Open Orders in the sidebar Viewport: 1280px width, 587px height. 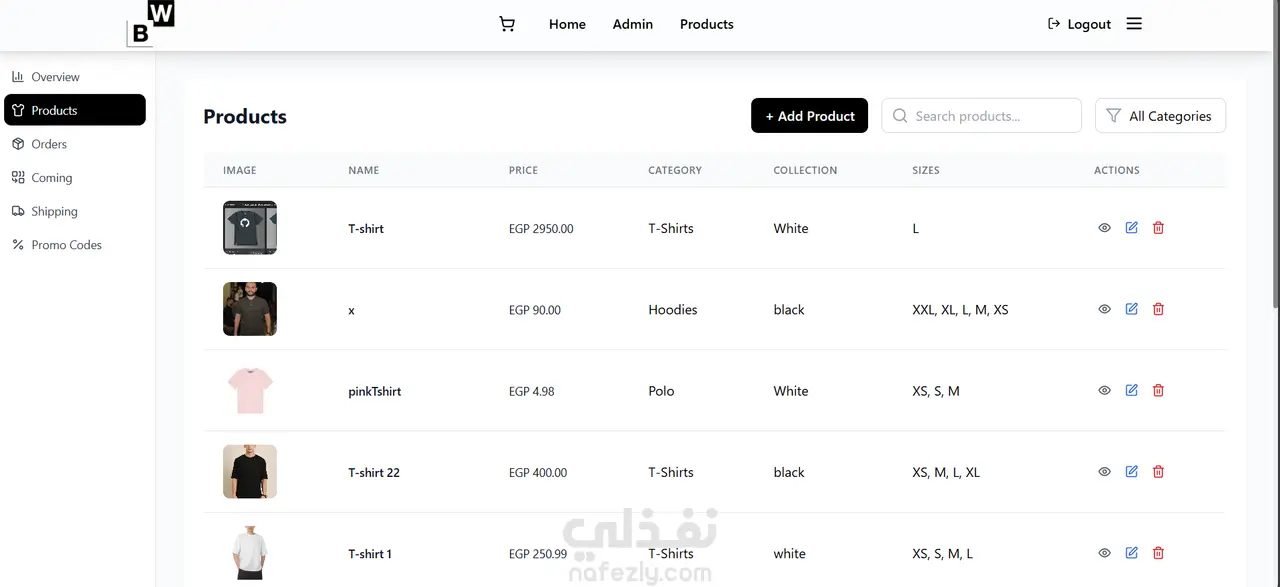tap(48, 144)
